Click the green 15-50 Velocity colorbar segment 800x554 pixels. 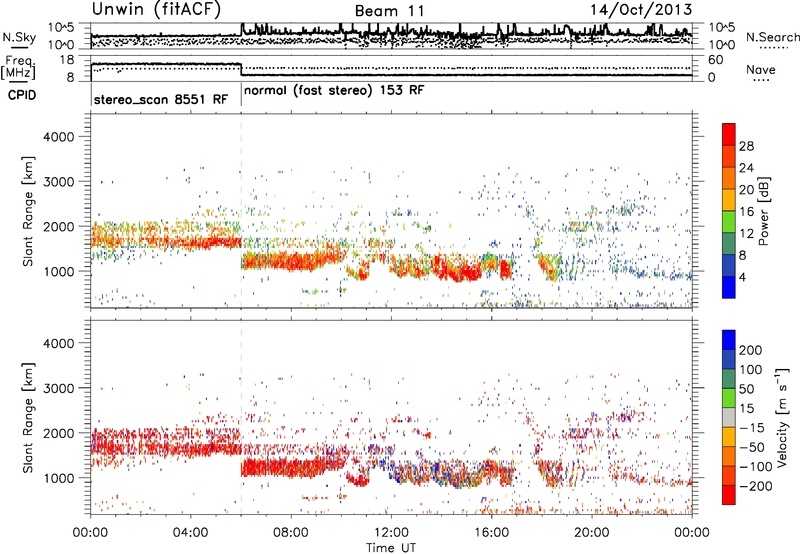(729, 398)
